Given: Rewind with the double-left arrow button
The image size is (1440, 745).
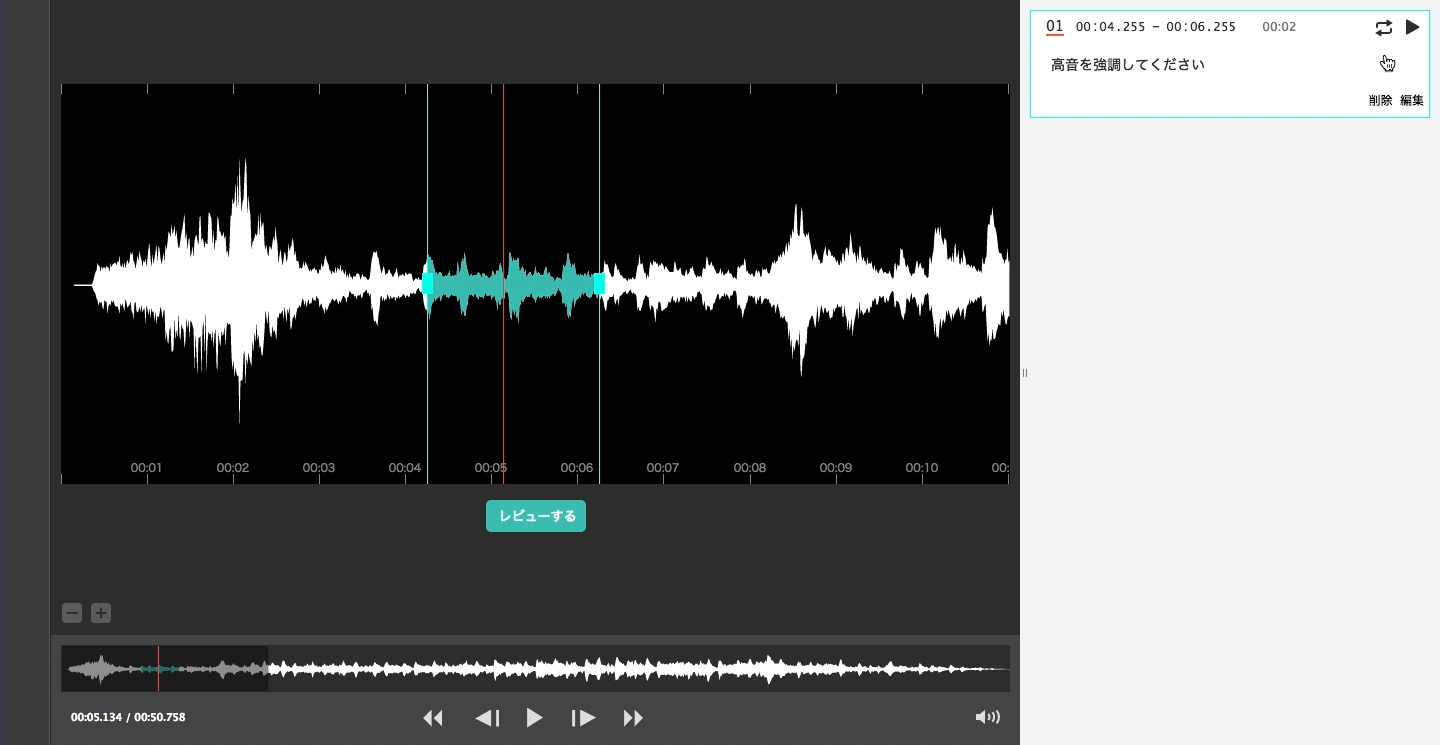Looking at the screenshot, I should point(433,717).
